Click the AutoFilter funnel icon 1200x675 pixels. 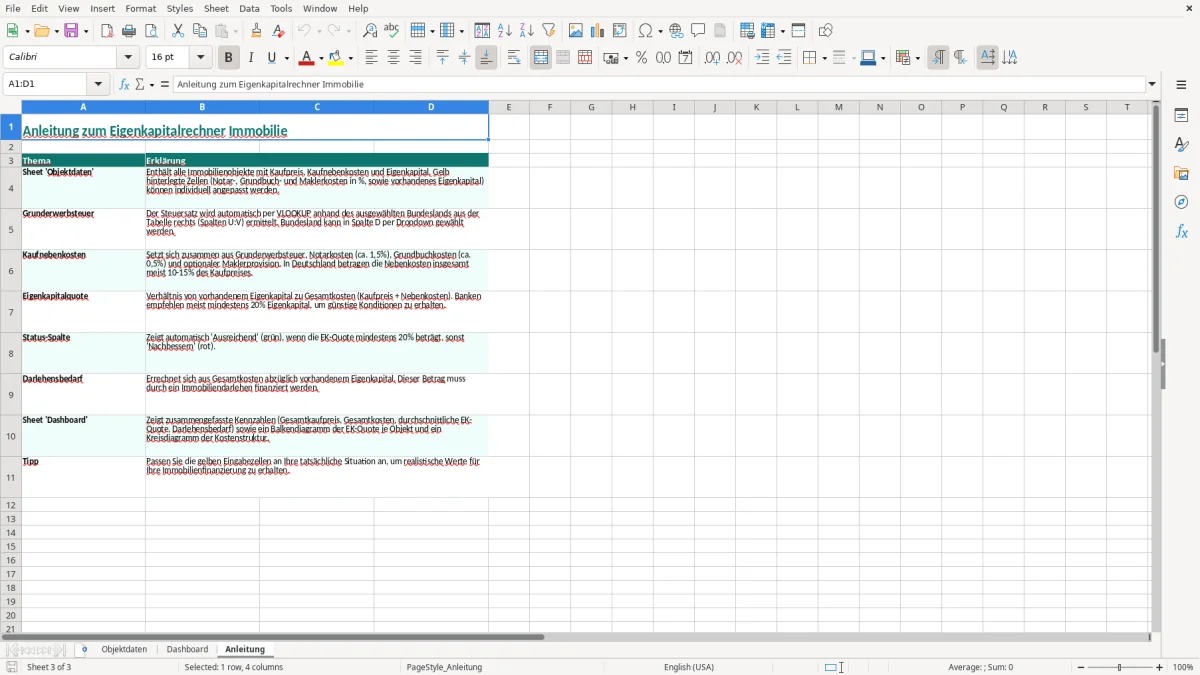coord(548,31)
